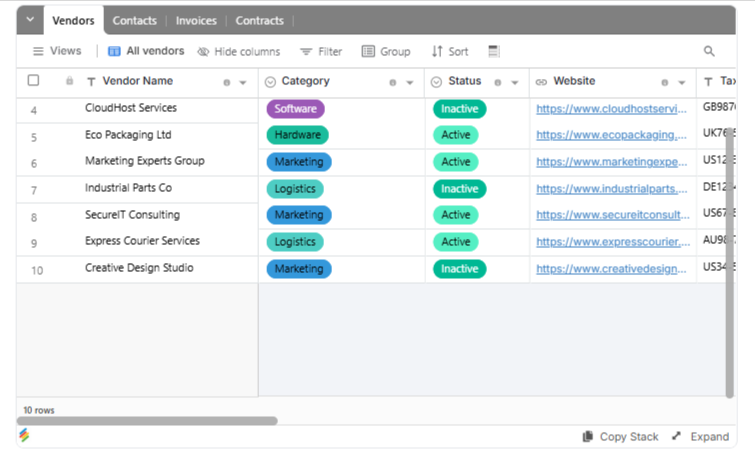Click the Active status for Eco Packaging Ltd

(x=456, y=135)
